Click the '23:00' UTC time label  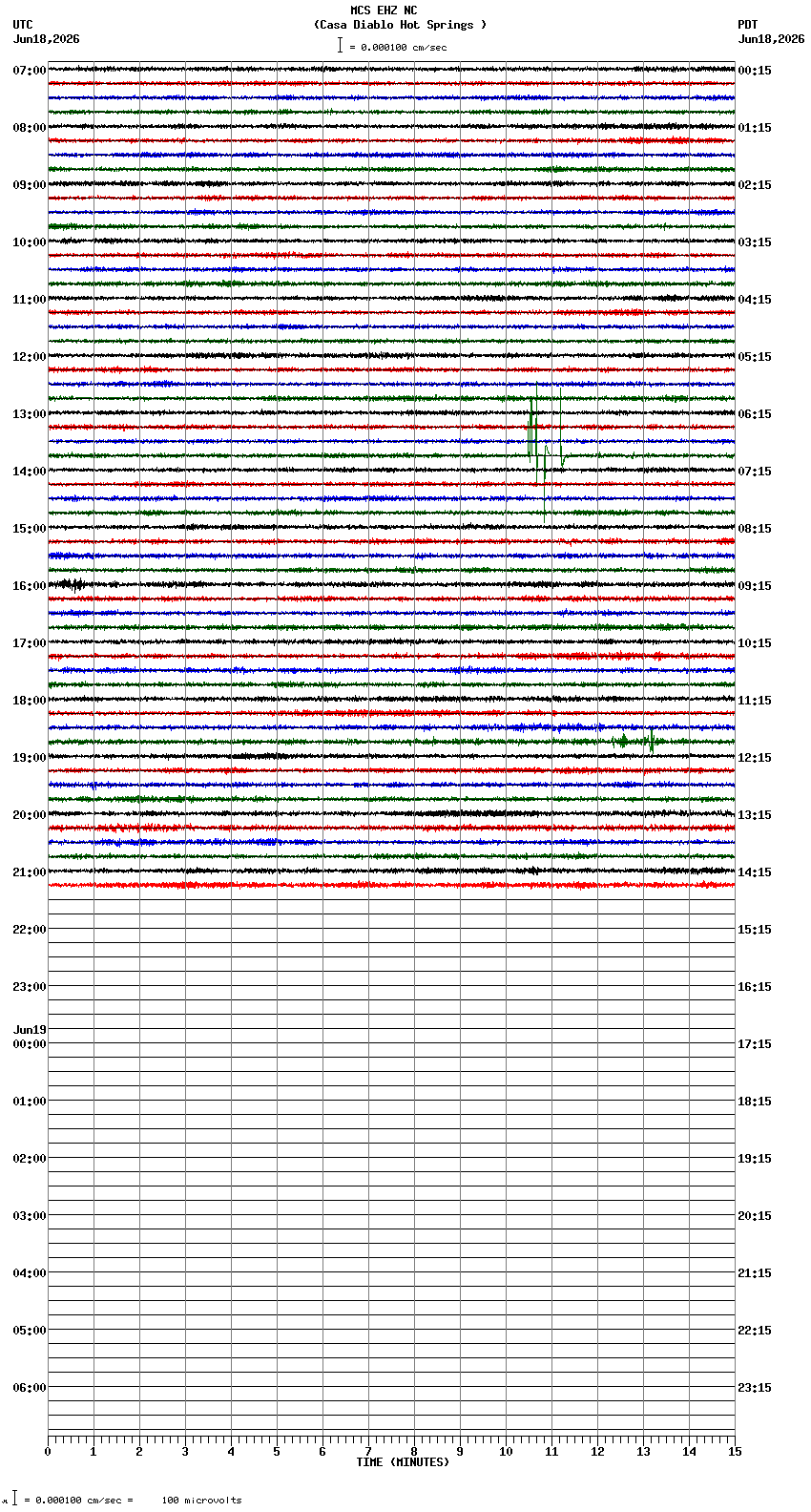click(30, 987)
